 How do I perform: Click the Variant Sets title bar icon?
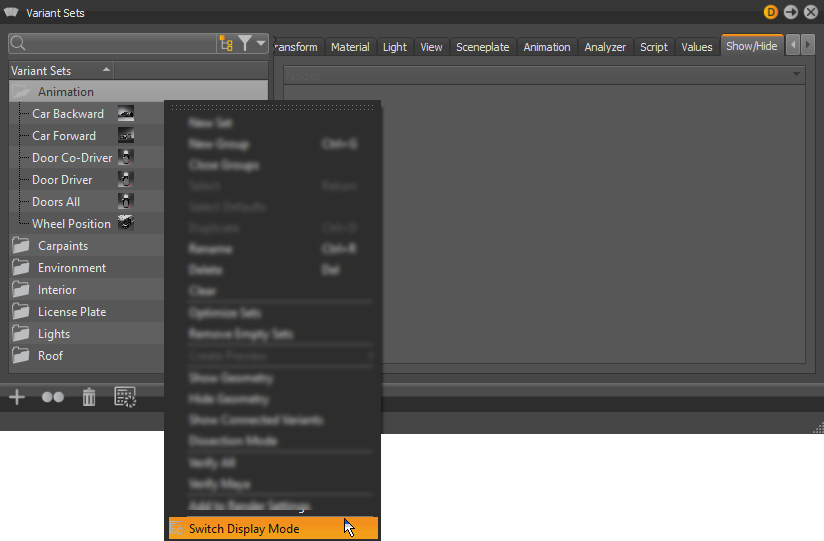click(x=11, y=12)
